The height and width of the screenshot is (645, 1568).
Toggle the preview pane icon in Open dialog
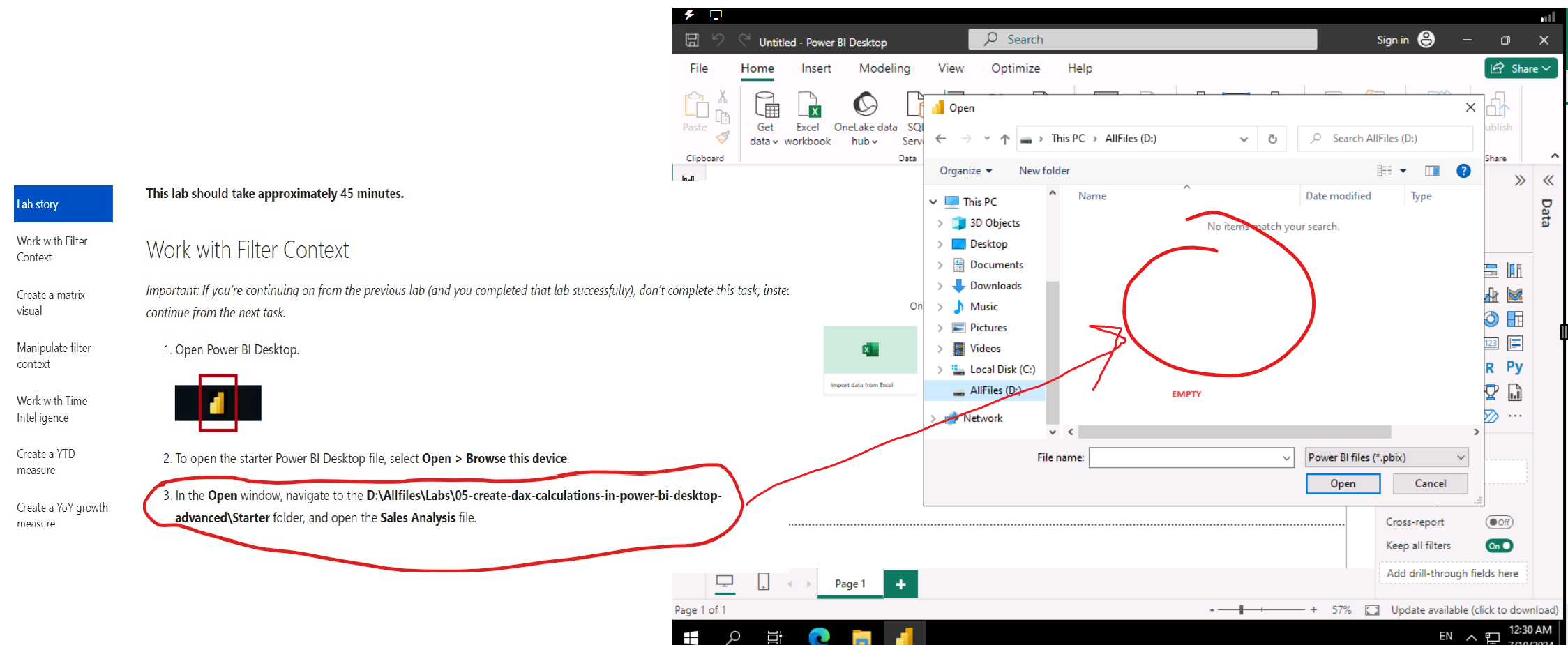coord(1432,171)
